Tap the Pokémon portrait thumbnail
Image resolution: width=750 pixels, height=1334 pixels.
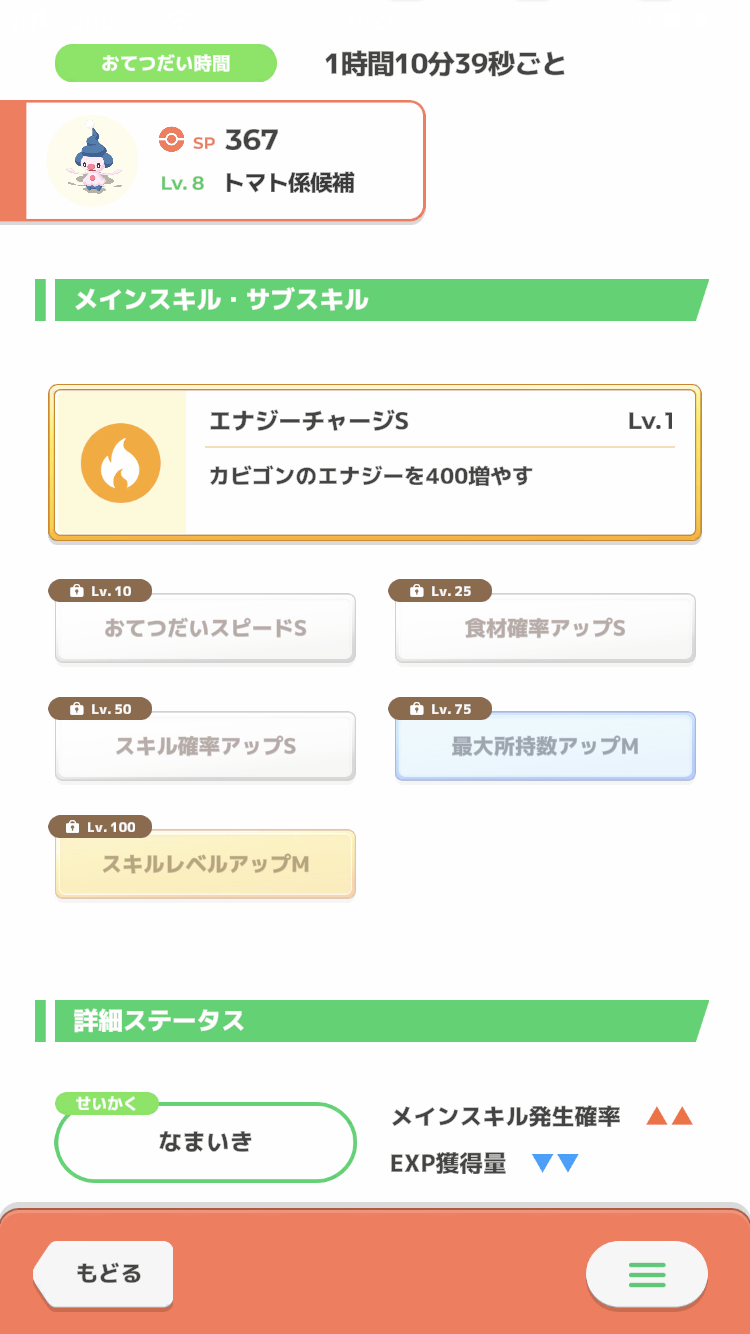coord(93,160)
